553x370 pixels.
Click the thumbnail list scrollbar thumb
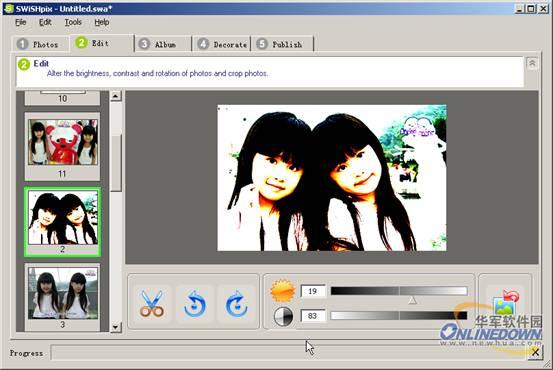click(x=116, y=163)
